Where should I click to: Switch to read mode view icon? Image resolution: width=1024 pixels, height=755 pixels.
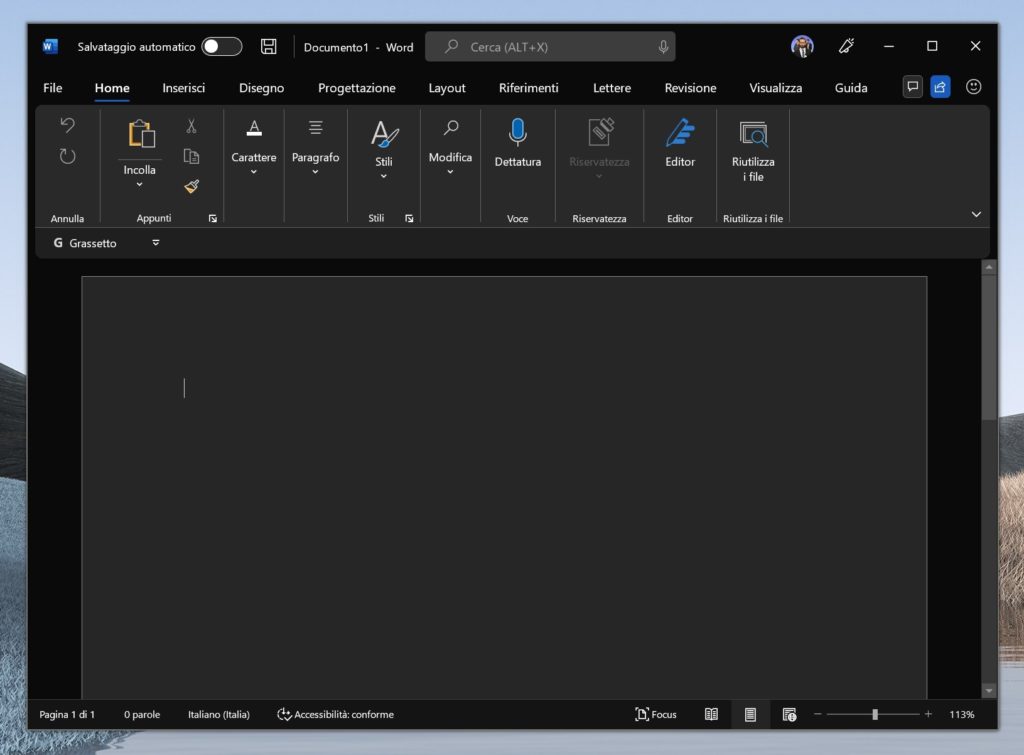(x=711, y=714)
